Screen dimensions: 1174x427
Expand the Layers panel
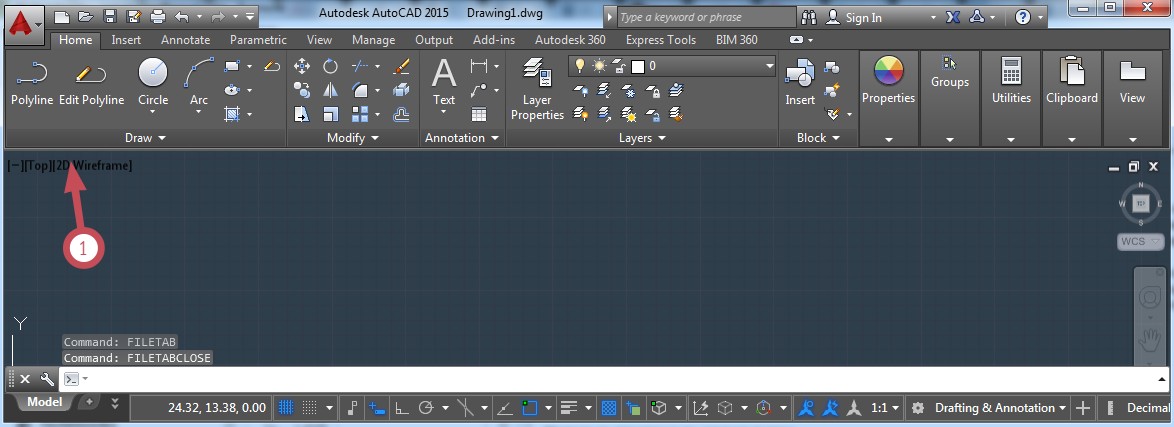pos(642,138)
